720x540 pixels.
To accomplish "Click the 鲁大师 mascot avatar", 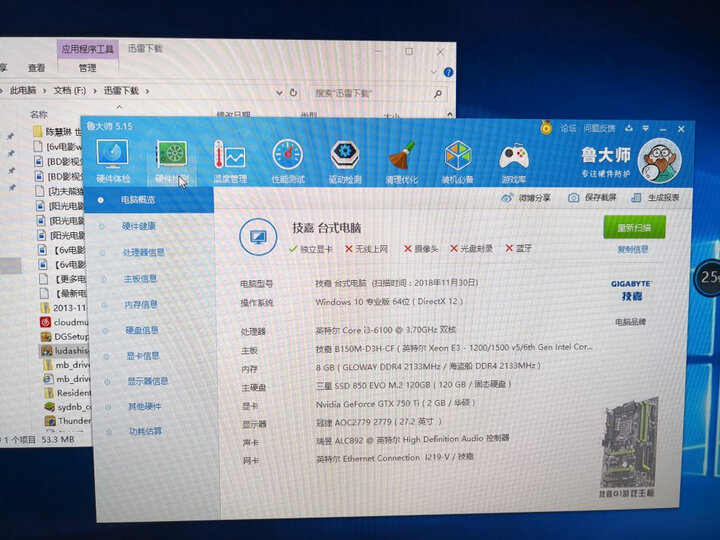I will pos(659,161).
